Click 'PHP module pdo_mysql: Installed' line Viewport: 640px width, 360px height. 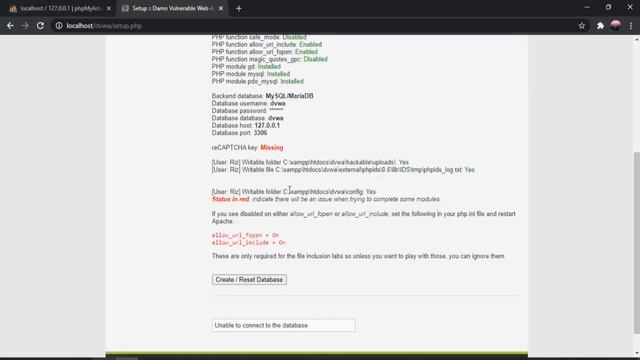pyautogui.click(x=258, y=81)
